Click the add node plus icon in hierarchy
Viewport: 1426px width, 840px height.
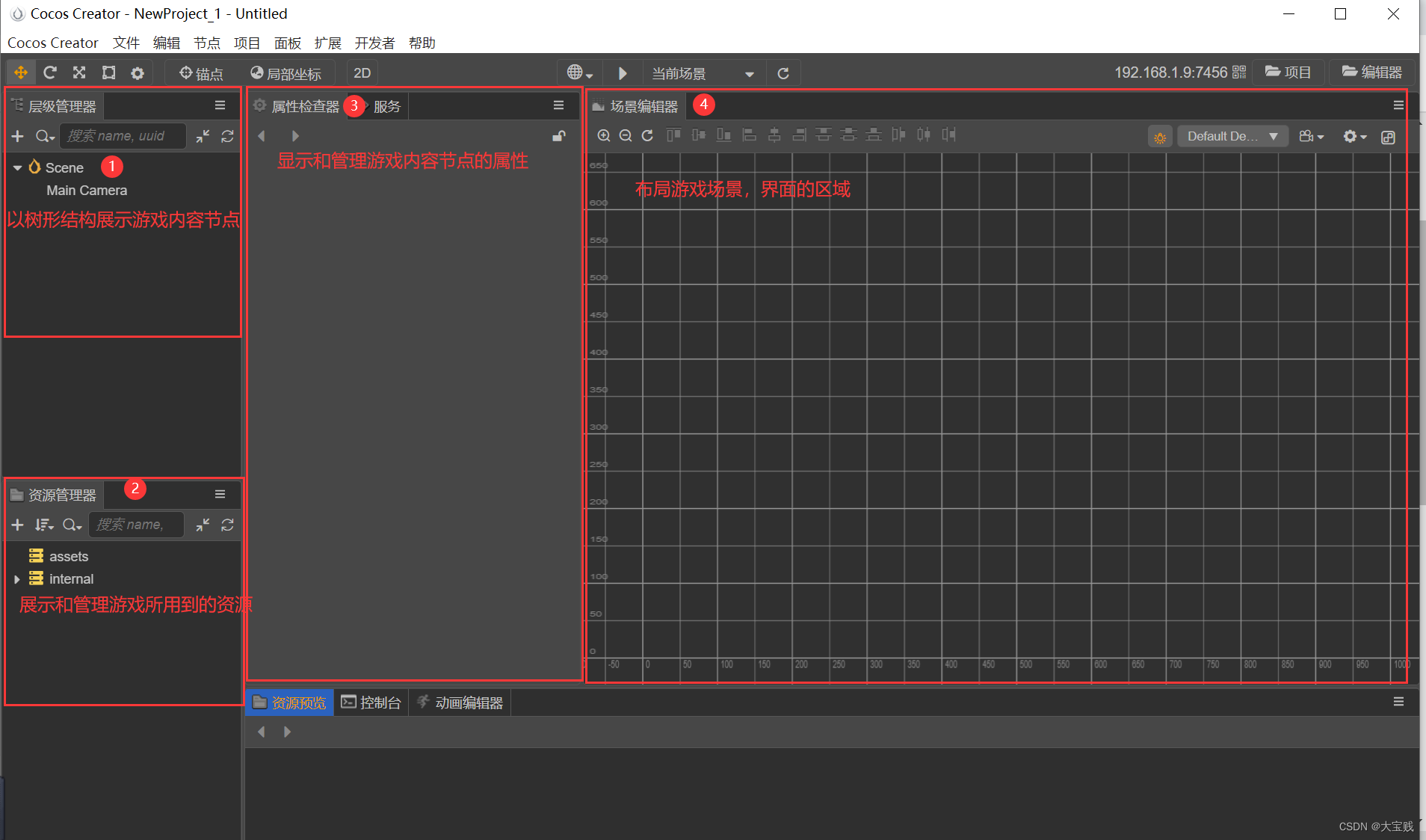pos(18,136)
